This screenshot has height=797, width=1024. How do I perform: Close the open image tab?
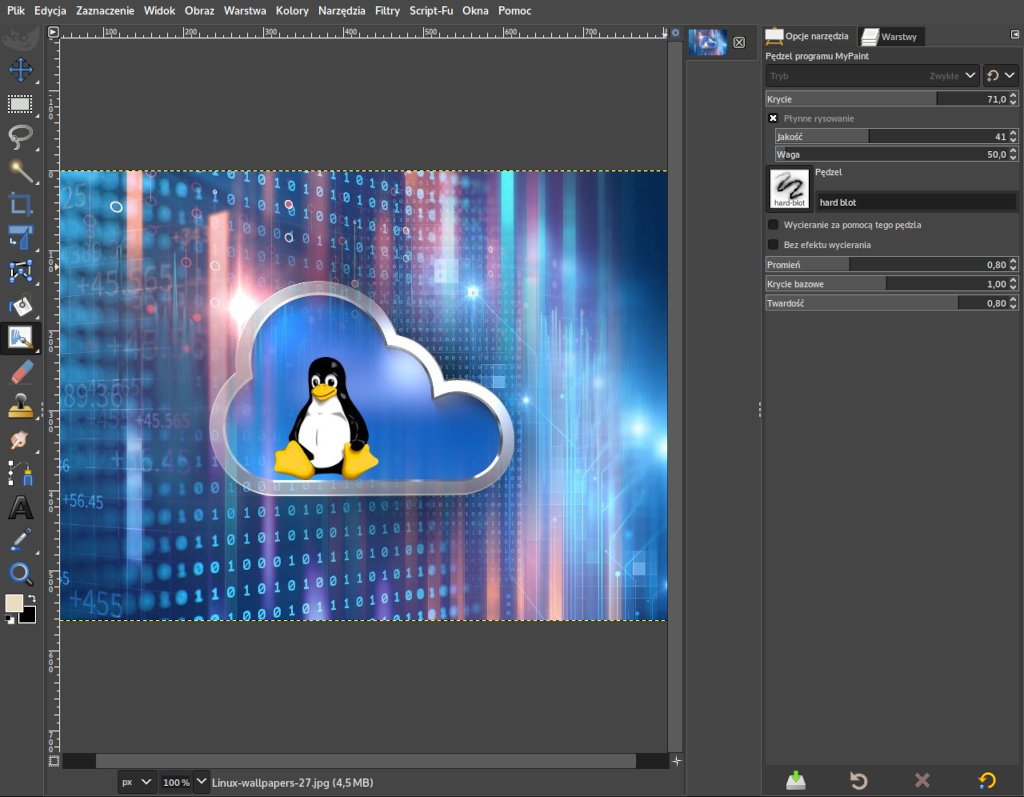(739, 42)
